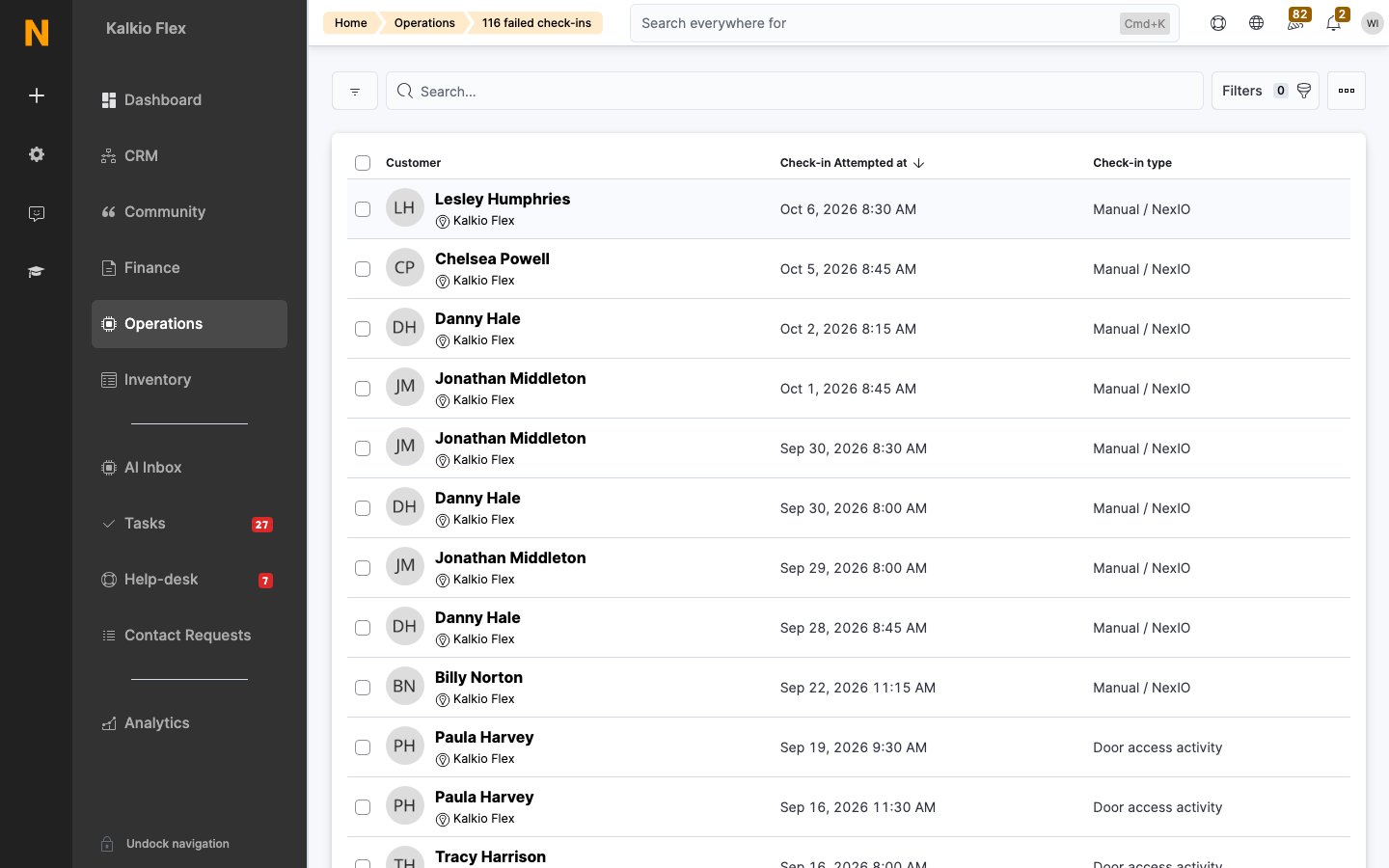Open the three-dots more options button
The height and width of the screenshot is (868, 1389).
click(1347, 91)
